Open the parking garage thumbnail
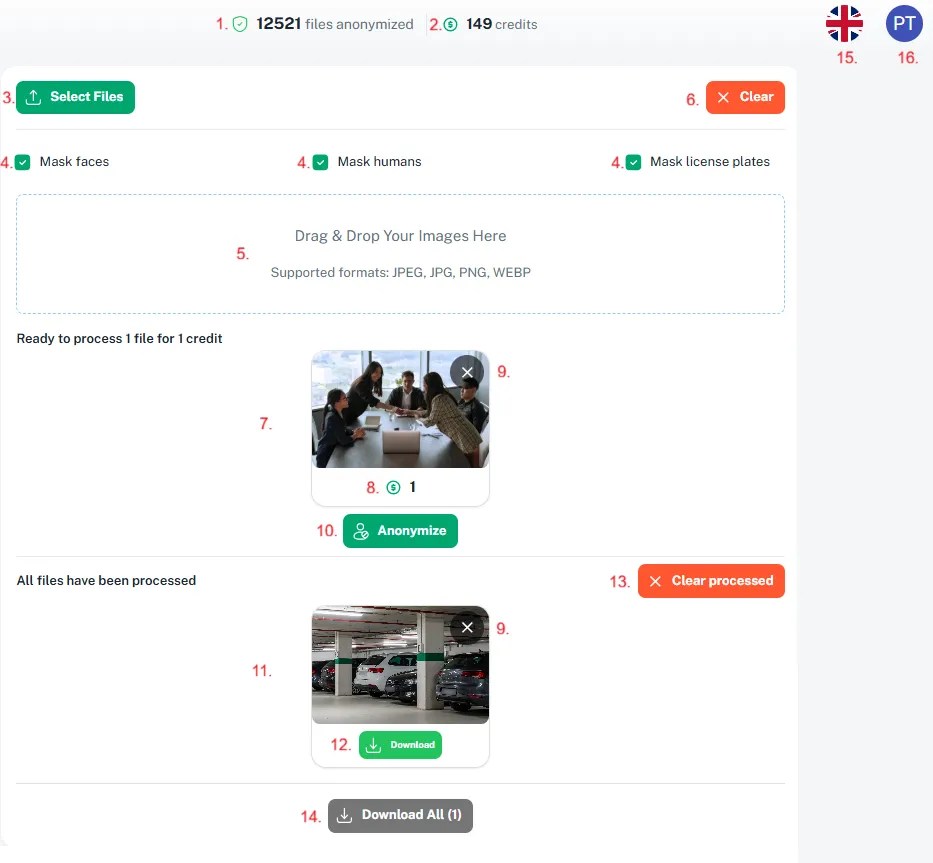Image resolution: width=933 pixels, height=863 pixels. pyautogui.click(x=400, y=665)
